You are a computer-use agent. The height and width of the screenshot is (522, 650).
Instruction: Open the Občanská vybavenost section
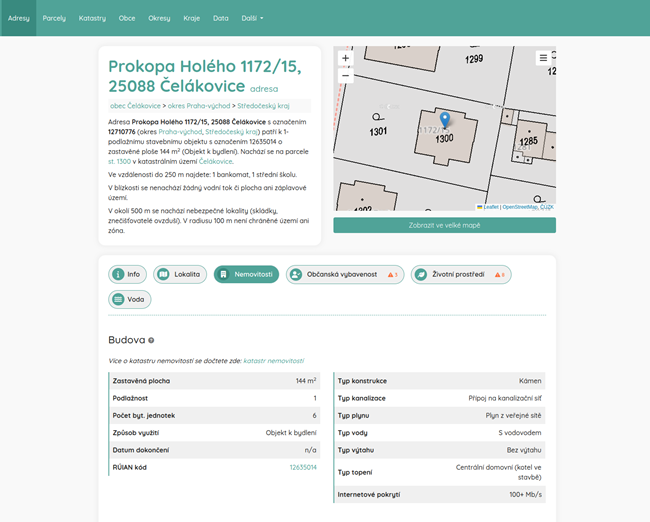pyautogui.click(x=344, y=274)
